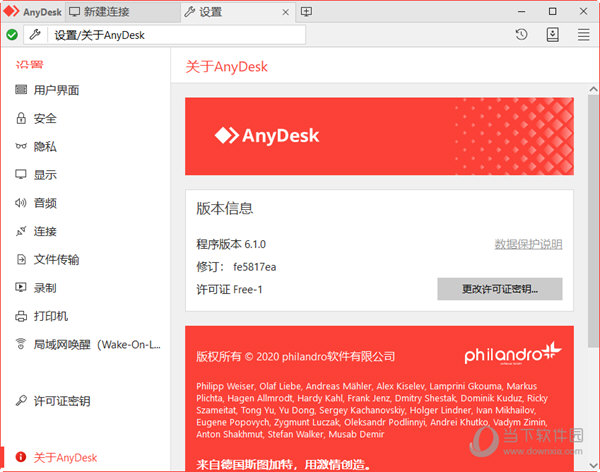Viewport: 600px width, 472px height.
Task: Maximize the AnyDesk window
Action: coord(552,11)
